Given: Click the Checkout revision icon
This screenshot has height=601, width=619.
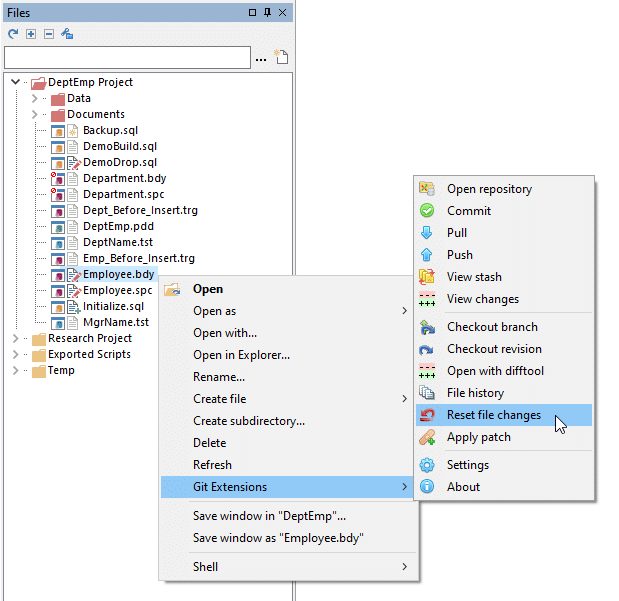Looking at the screenshot, I should [x=427, y=349].
